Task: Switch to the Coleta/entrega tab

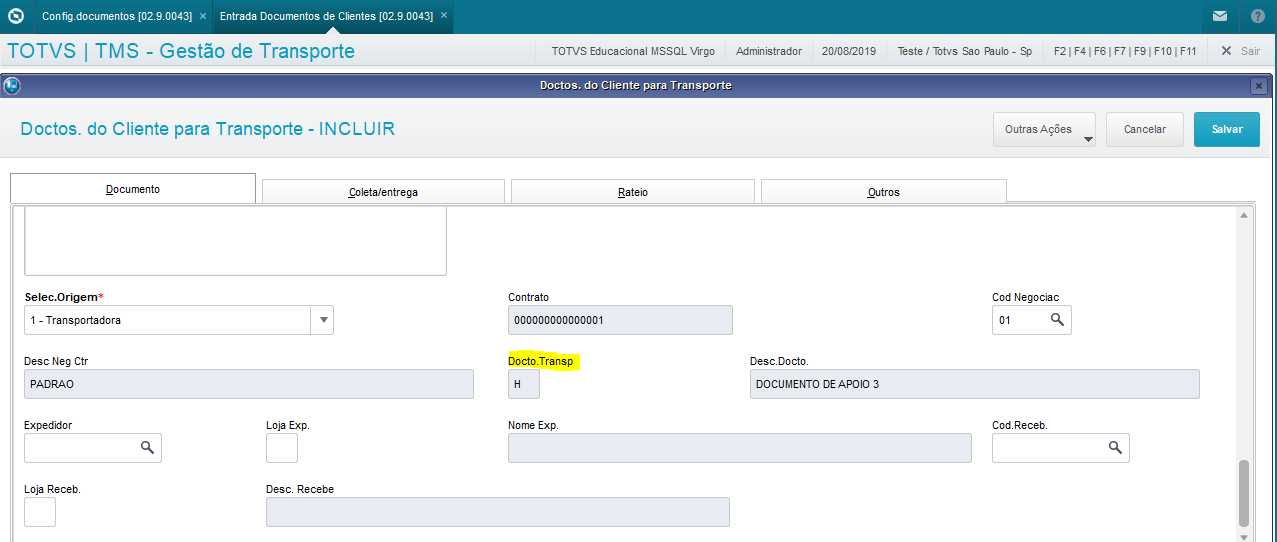Action: tap(383, 192)
